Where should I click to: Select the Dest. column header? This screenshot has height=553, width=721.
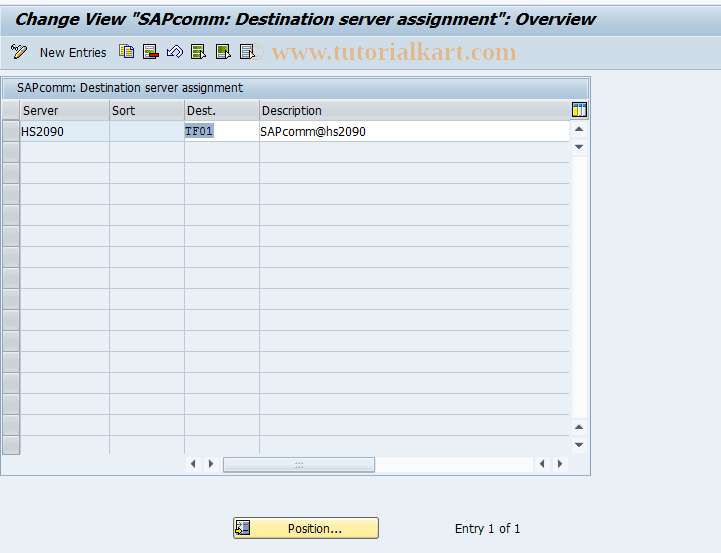(222, 110)
